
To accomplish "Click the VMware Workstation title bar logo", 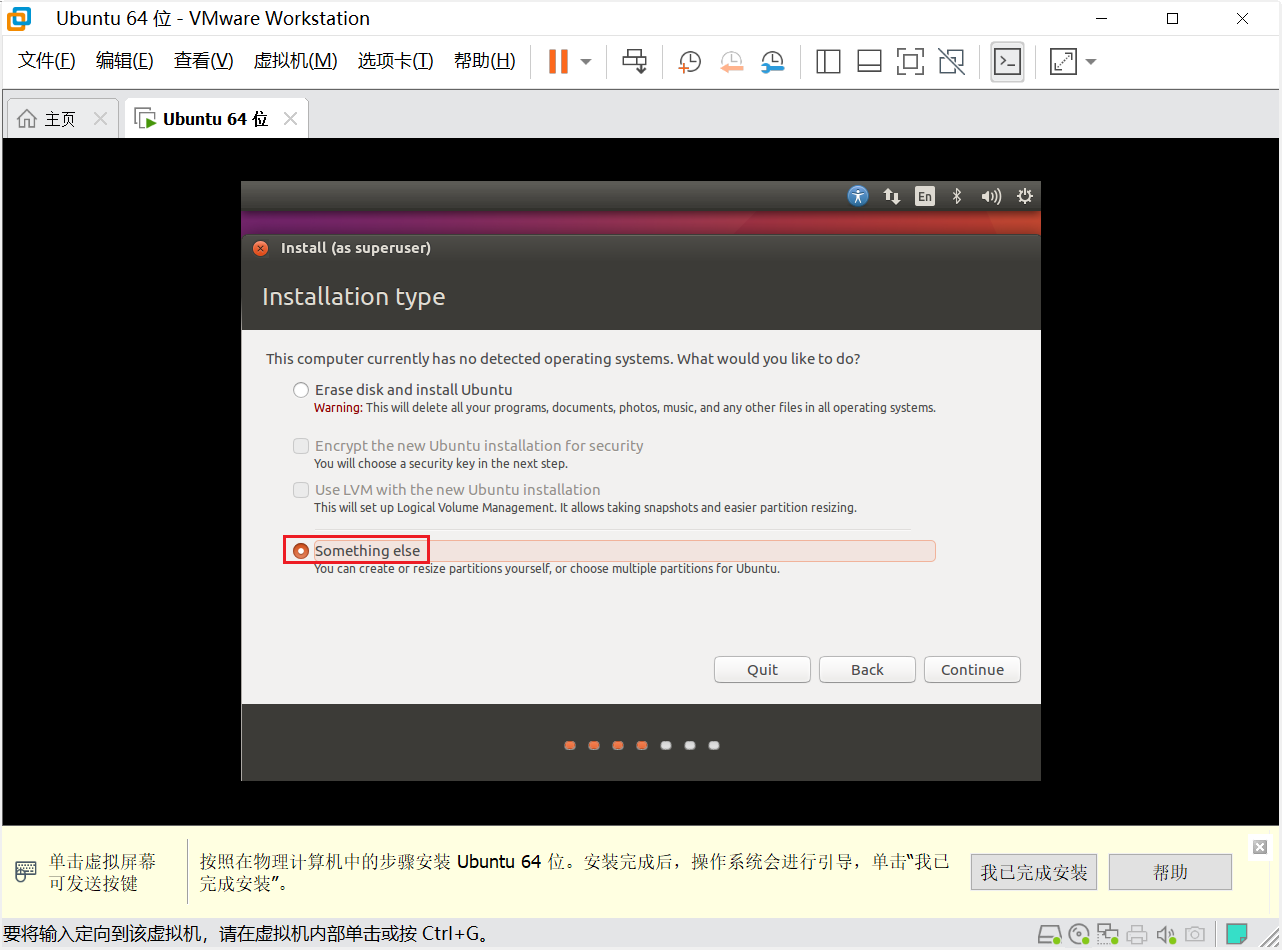I will coord(19,19).
